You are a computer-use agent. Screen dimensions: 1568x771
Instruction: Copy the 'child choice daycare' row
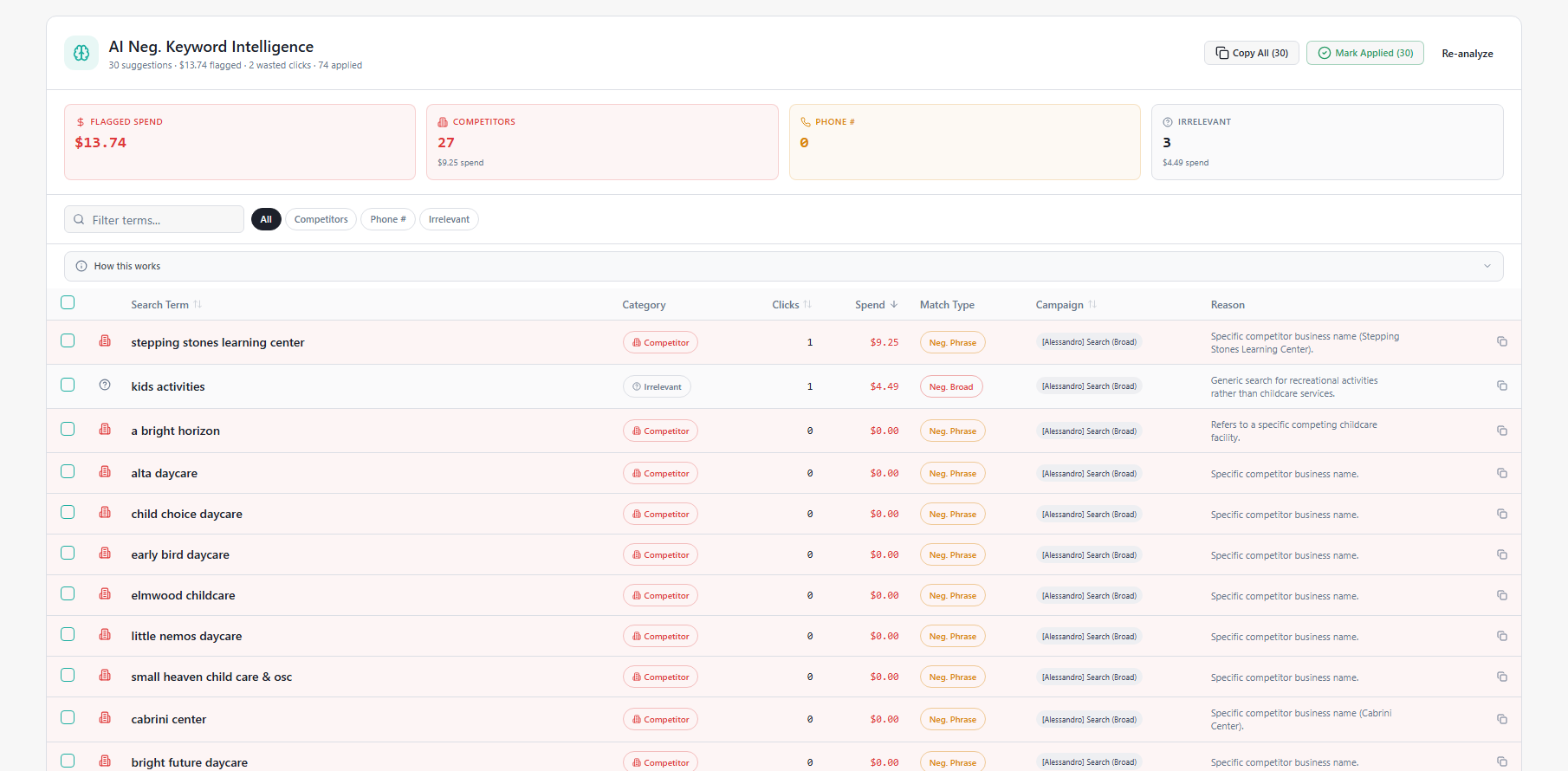click(1502, 514)
